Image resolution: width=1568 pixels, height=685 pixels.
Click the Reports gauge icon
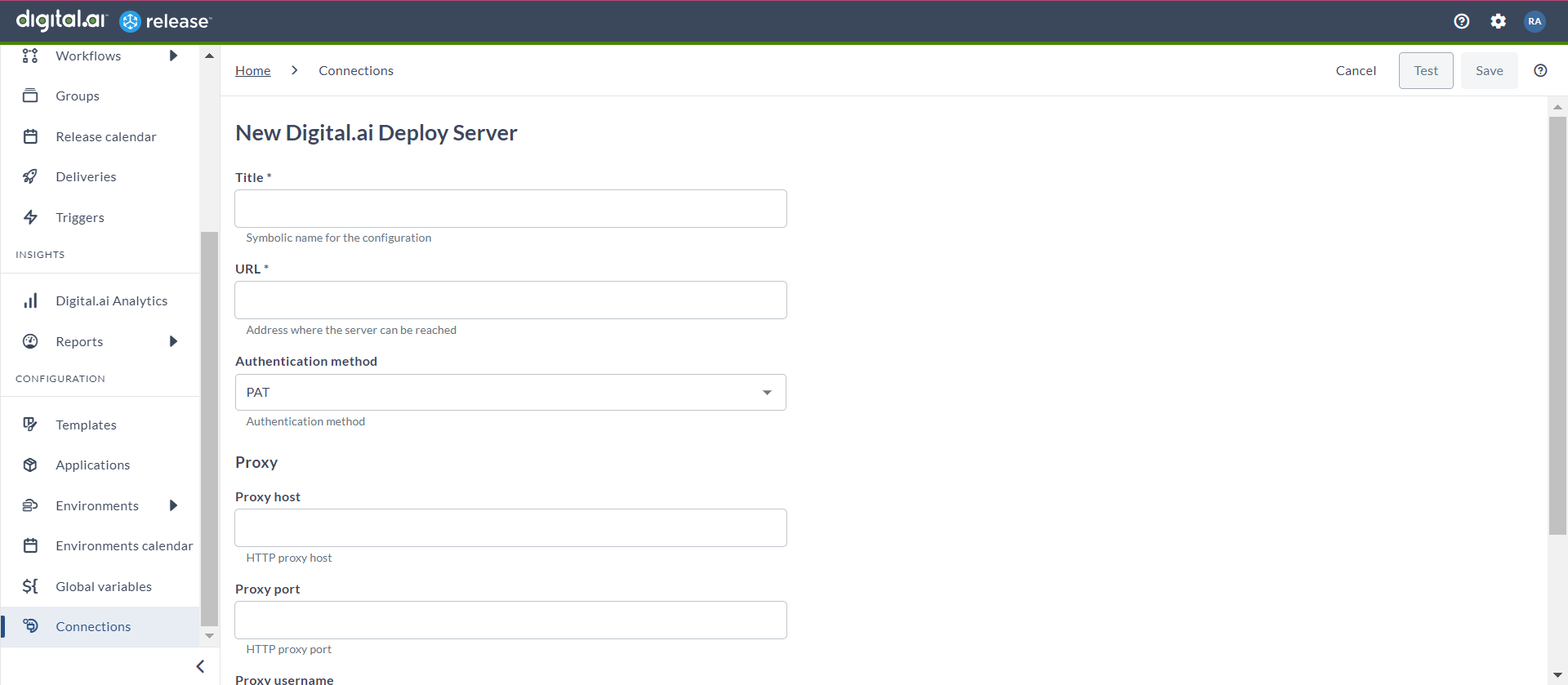30,341
